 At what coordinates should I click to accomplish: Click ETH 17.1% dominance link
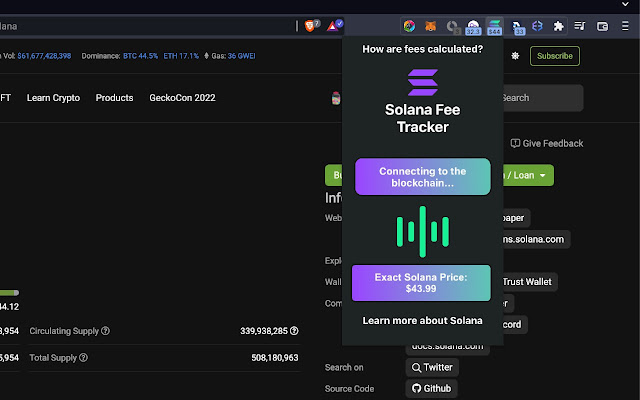click(x=181, y=56)
